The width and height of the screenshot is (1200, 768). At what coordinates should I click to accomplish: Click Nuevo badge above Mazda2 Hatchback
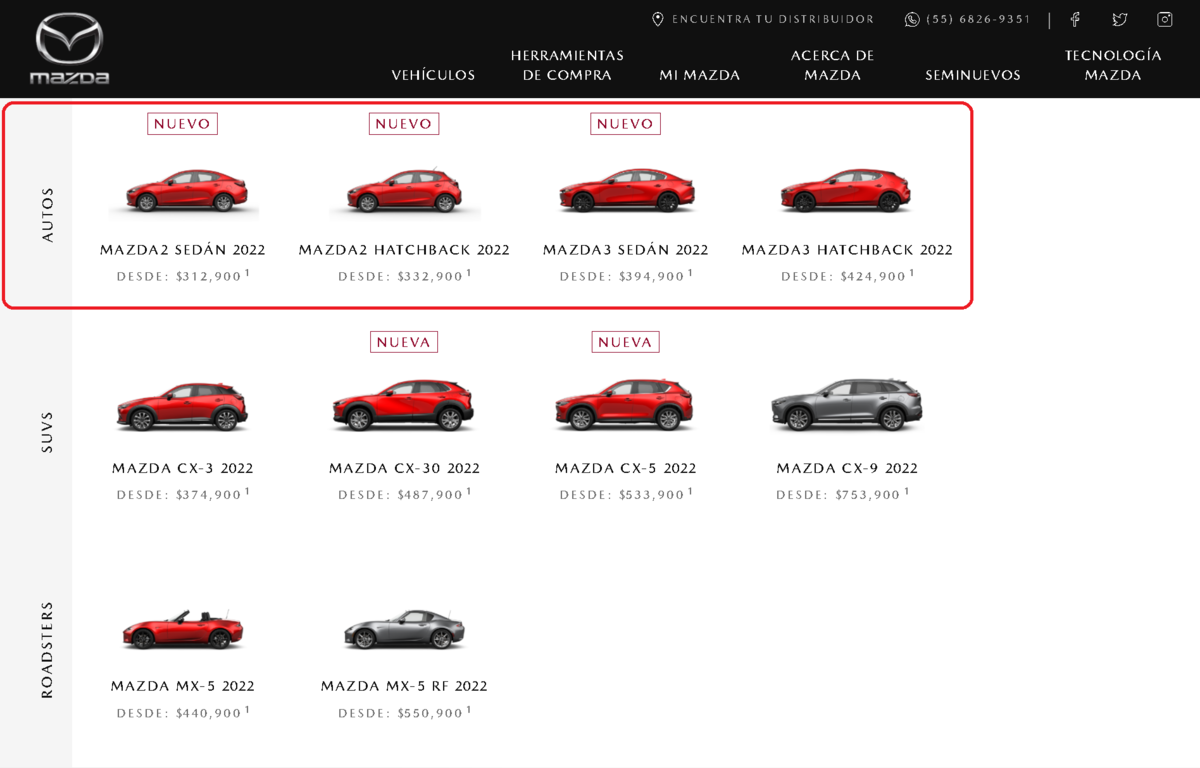404,124
